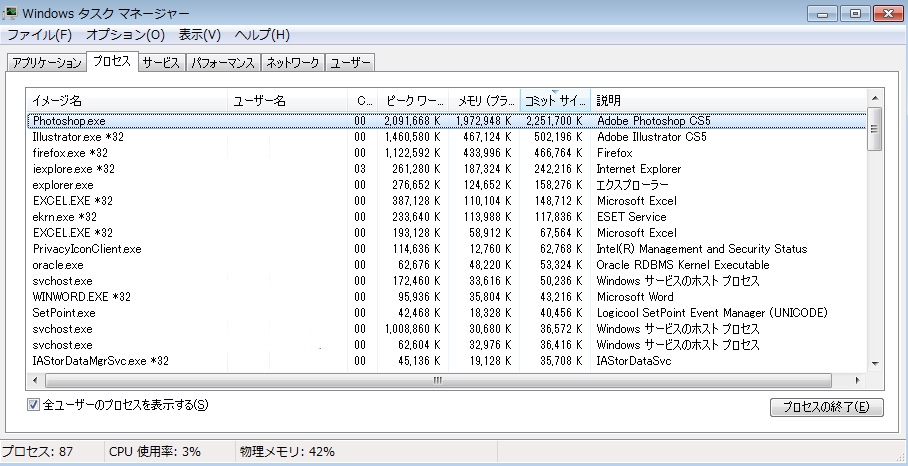Switch to the サービス tab
The image size is (908, 466).
click(162, 63)
